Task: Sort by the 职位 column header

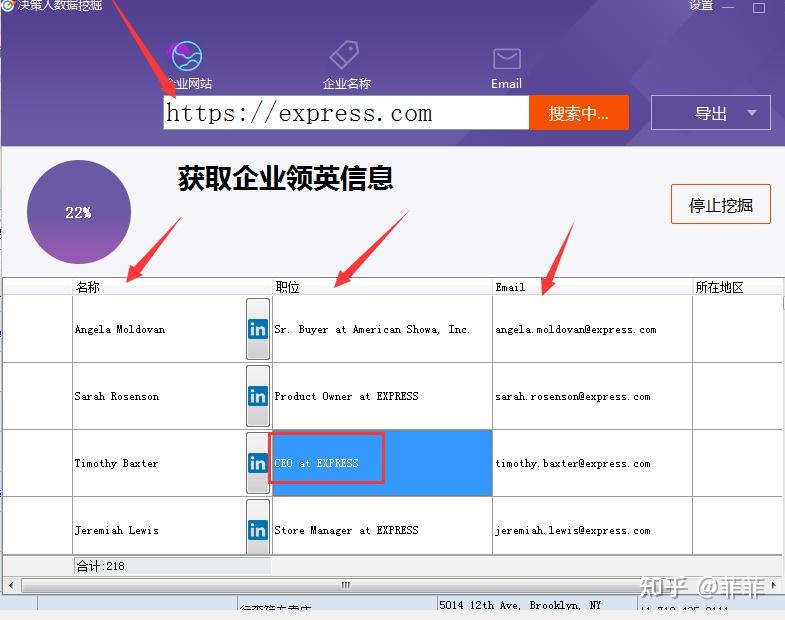Action: [x=382, y=287]
